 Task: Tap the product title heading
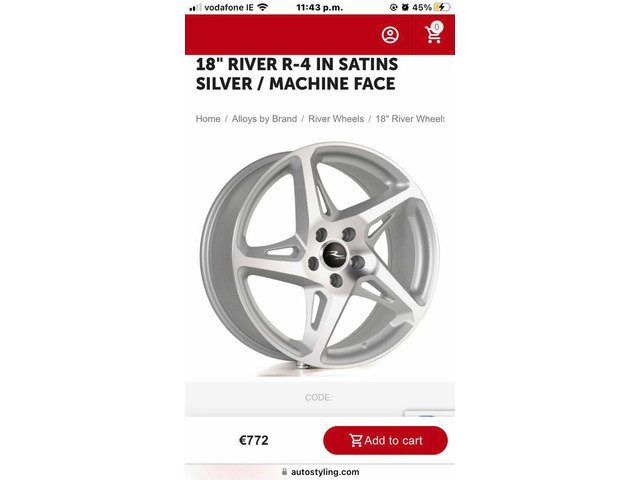coord(297,74)
